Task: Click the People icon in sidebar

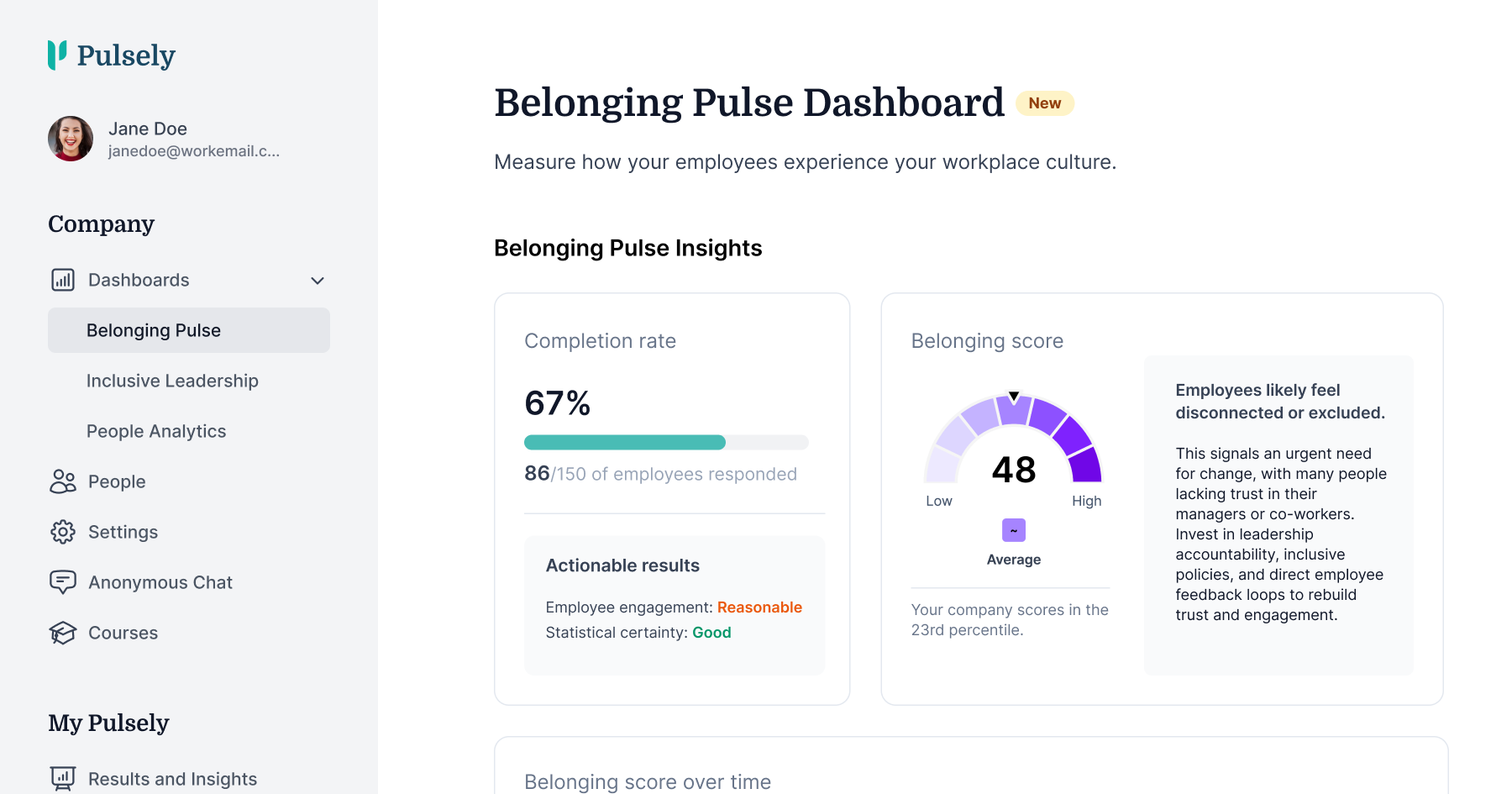Action: click(x=63, y=481)
